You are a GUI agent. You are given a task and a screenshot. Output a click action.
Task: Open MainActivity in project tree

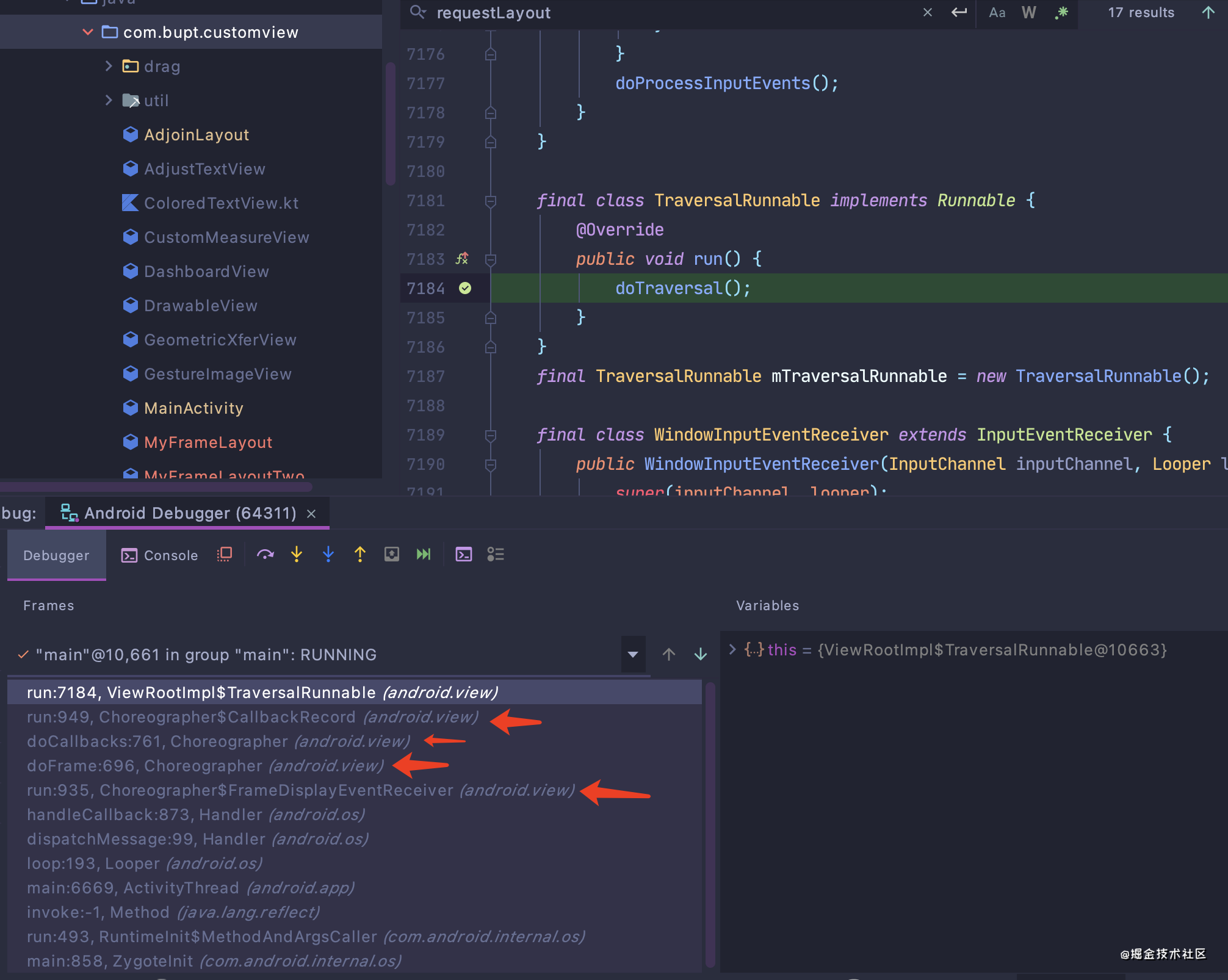click(x=193, y=408)
